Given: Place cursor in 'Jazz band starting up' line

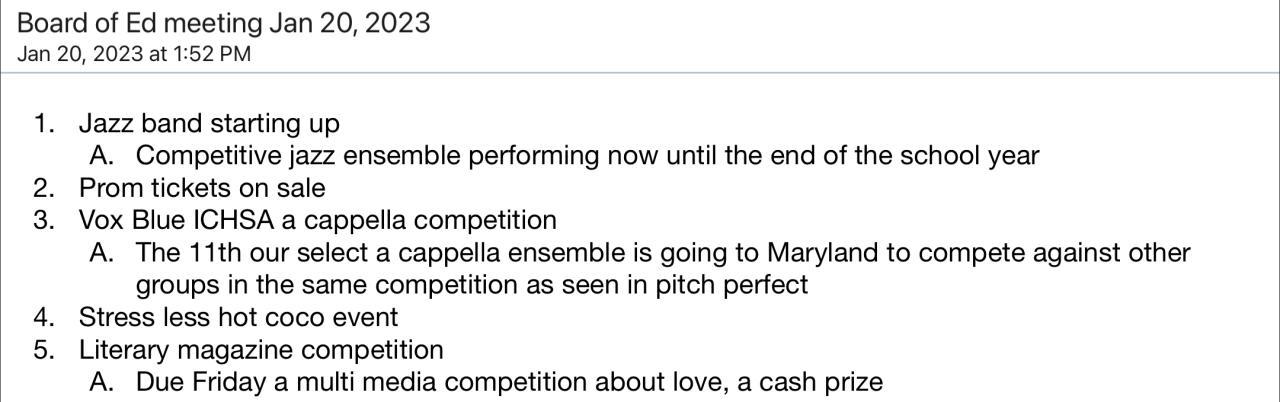Looking at the screenshot, I should point(209,124).
